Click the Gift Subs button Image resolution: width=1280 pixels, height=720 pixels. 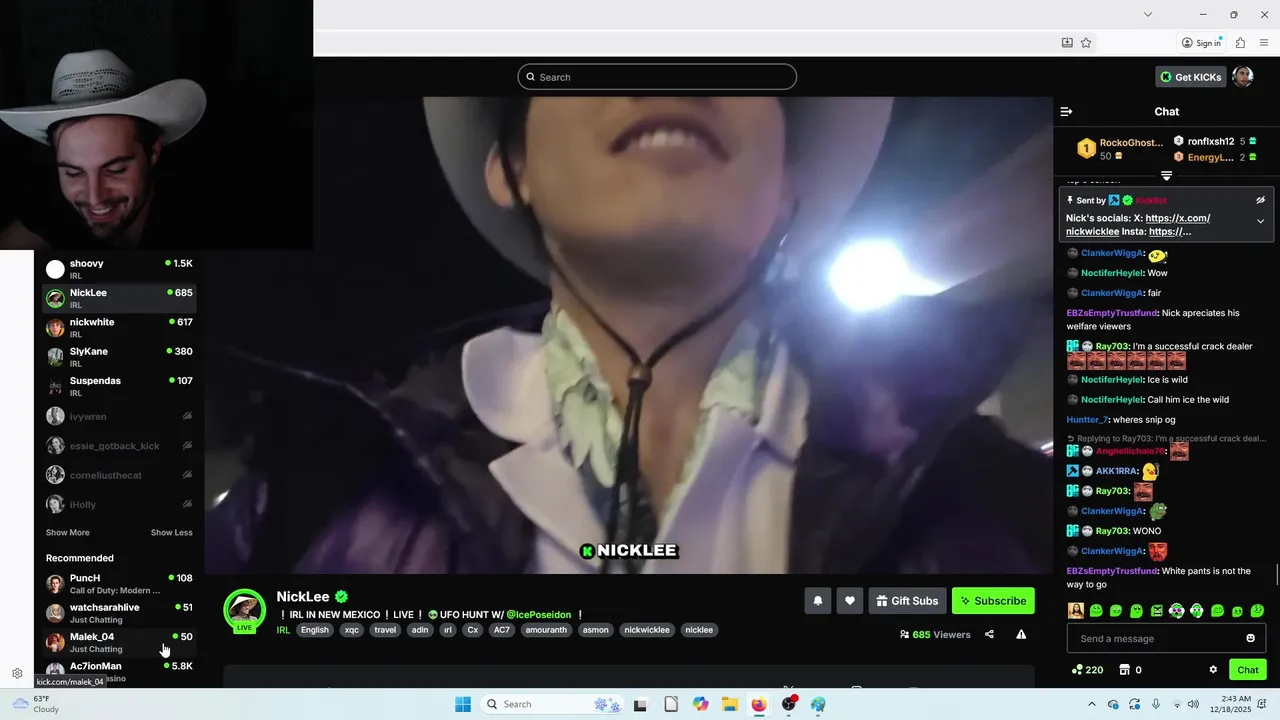coord(907,601)
